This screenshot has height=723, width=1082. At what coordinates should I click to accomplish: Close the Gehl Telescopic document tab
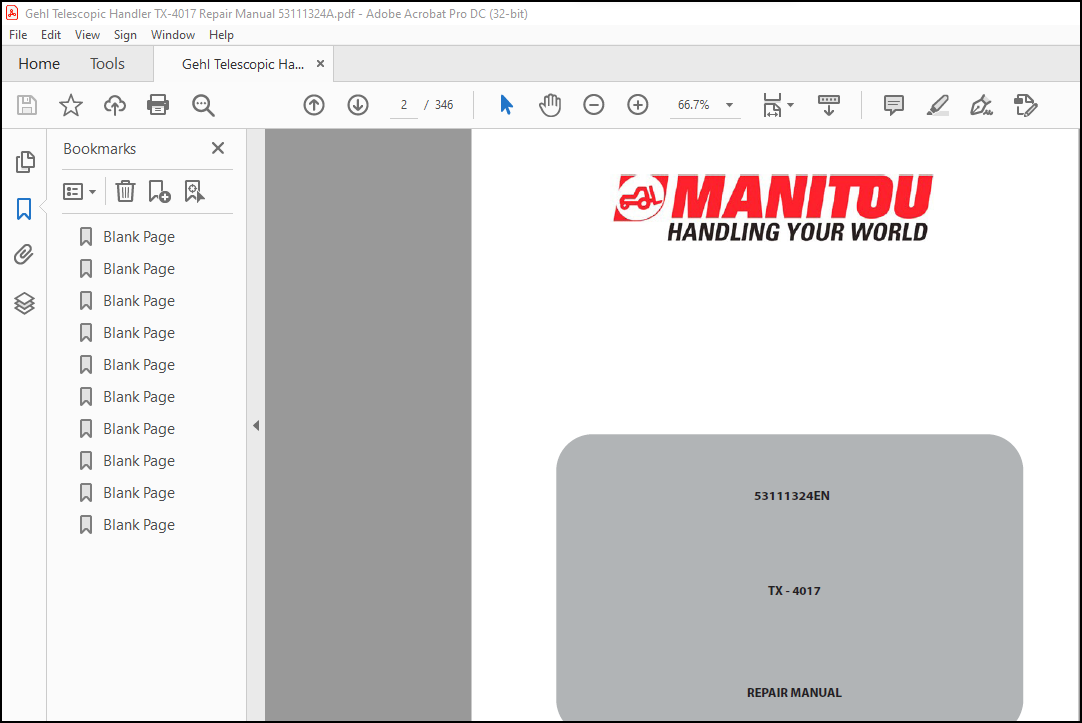320,63
